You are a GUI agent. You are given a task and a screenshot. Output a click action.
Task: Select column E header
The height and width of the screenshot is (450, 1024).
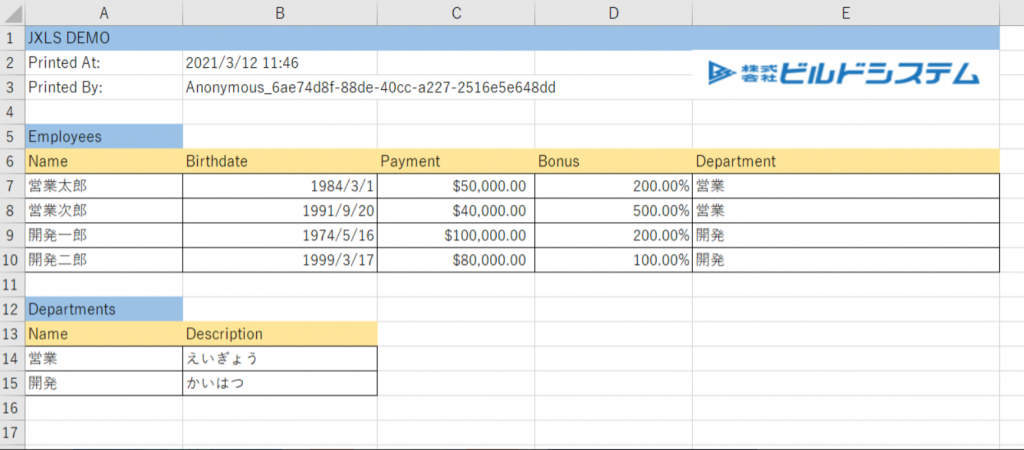tap(845, 13)
